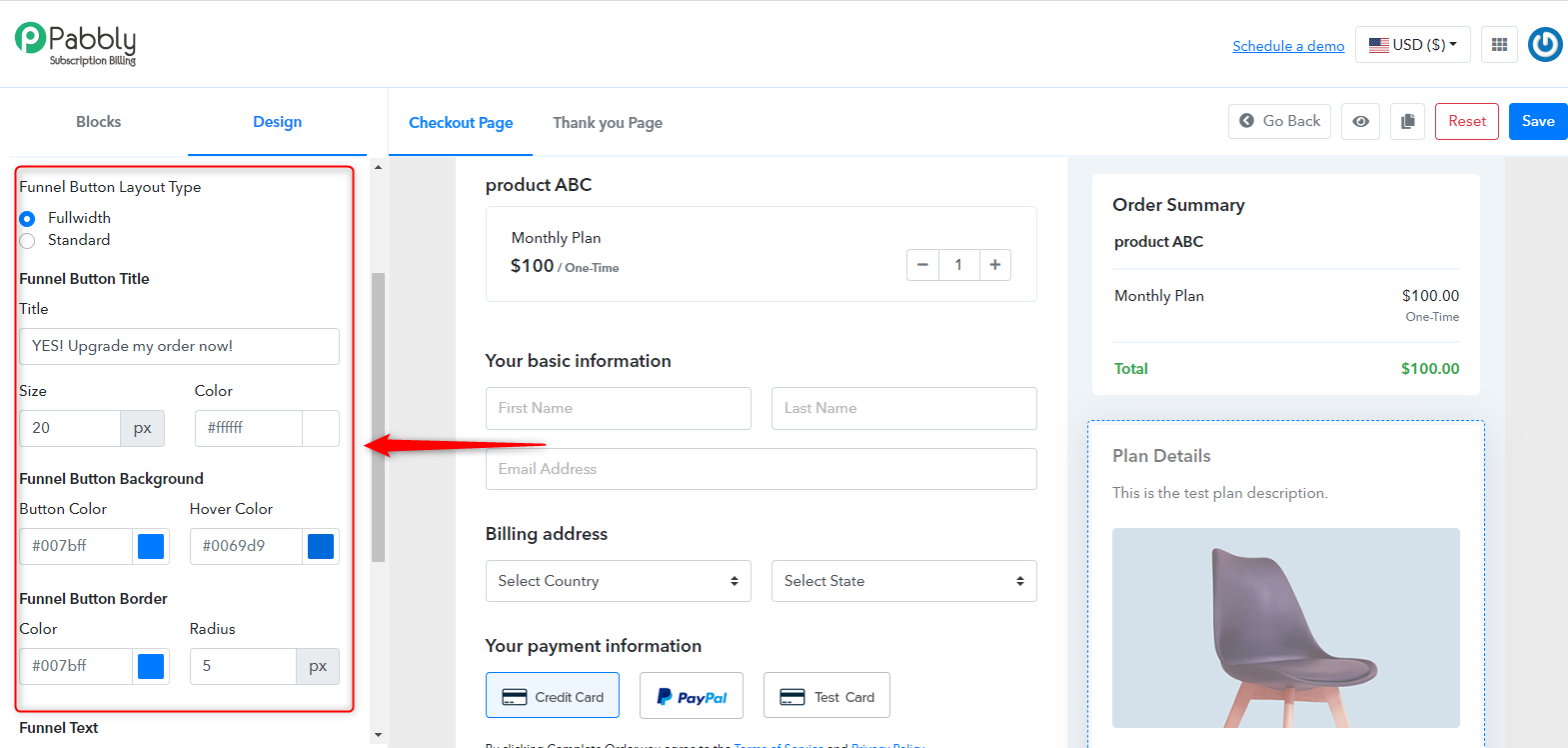Image resolution: width=1568 pixels, height=748 pixels.
Task: Select Fullwidth layout radio button
Action: [x=27, y=218]
